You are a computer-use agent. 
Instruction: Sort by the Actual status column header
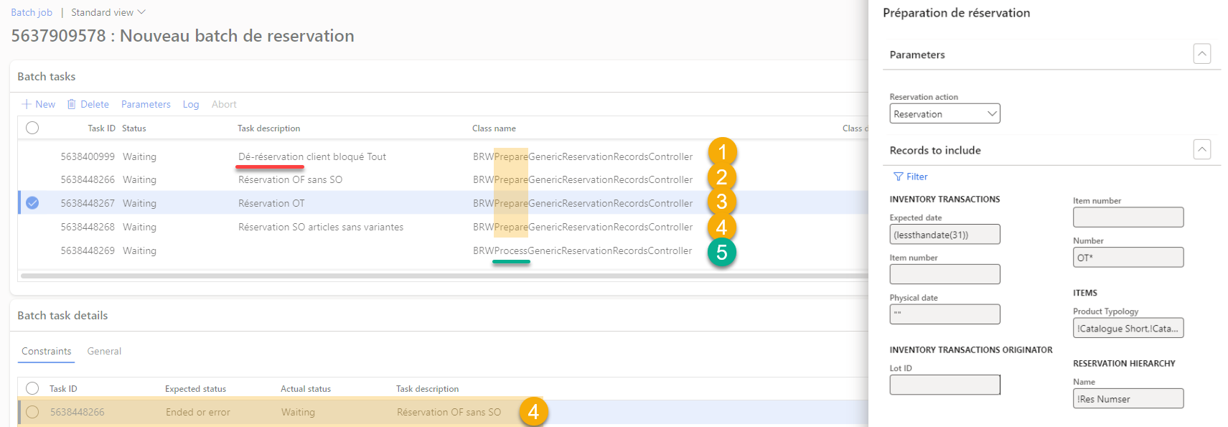click(307, 388)
